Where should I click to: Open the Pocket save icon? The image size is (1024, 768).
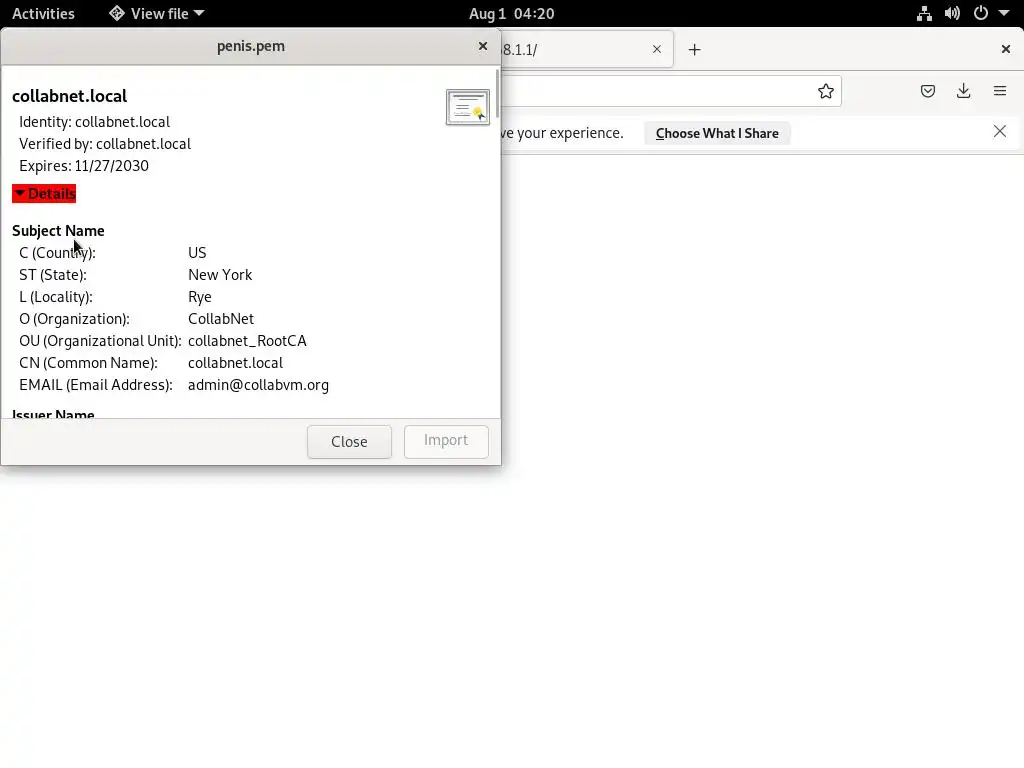click(928, 91)
